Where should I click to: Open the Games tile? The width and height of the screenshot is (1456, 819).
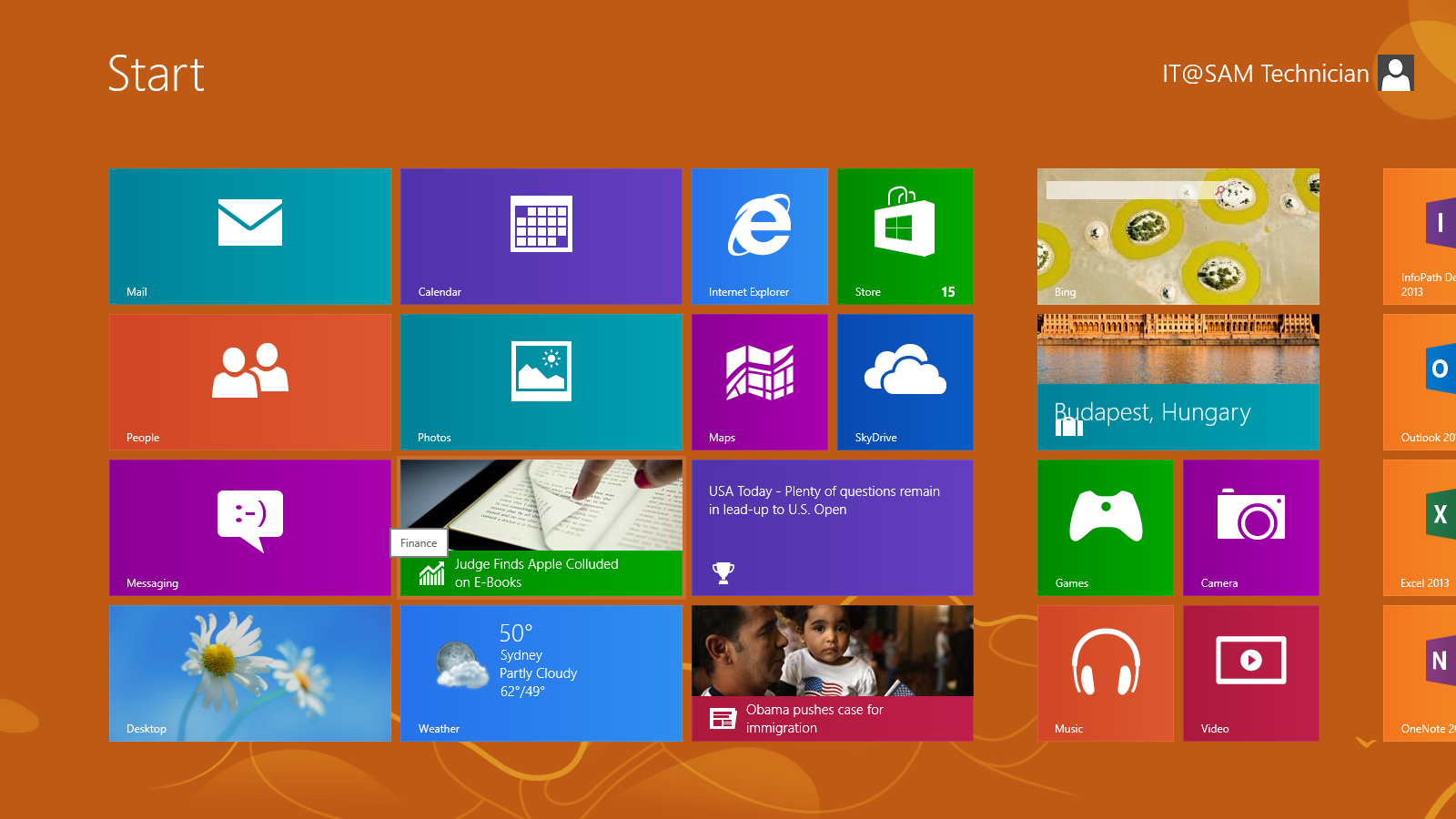pyautogui.click(x=1106, y=528)
